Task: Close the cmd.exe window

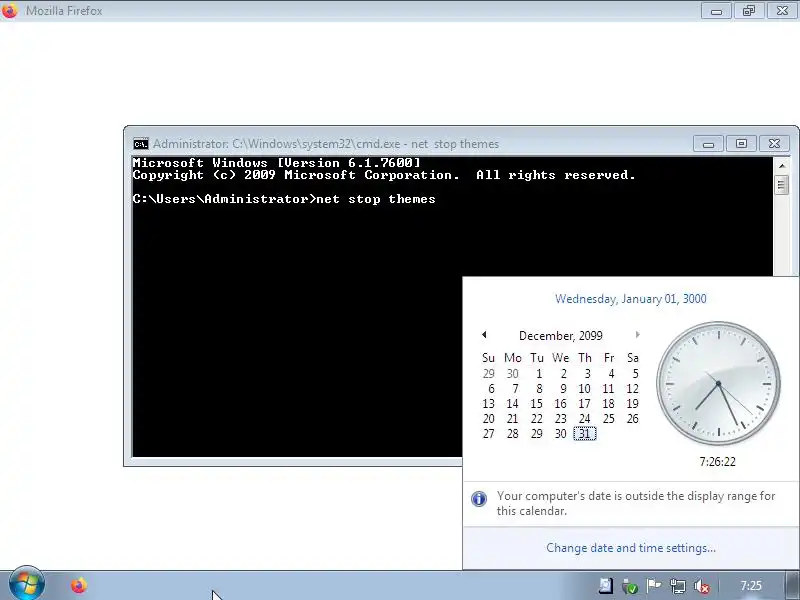Action: coord(774,144)
